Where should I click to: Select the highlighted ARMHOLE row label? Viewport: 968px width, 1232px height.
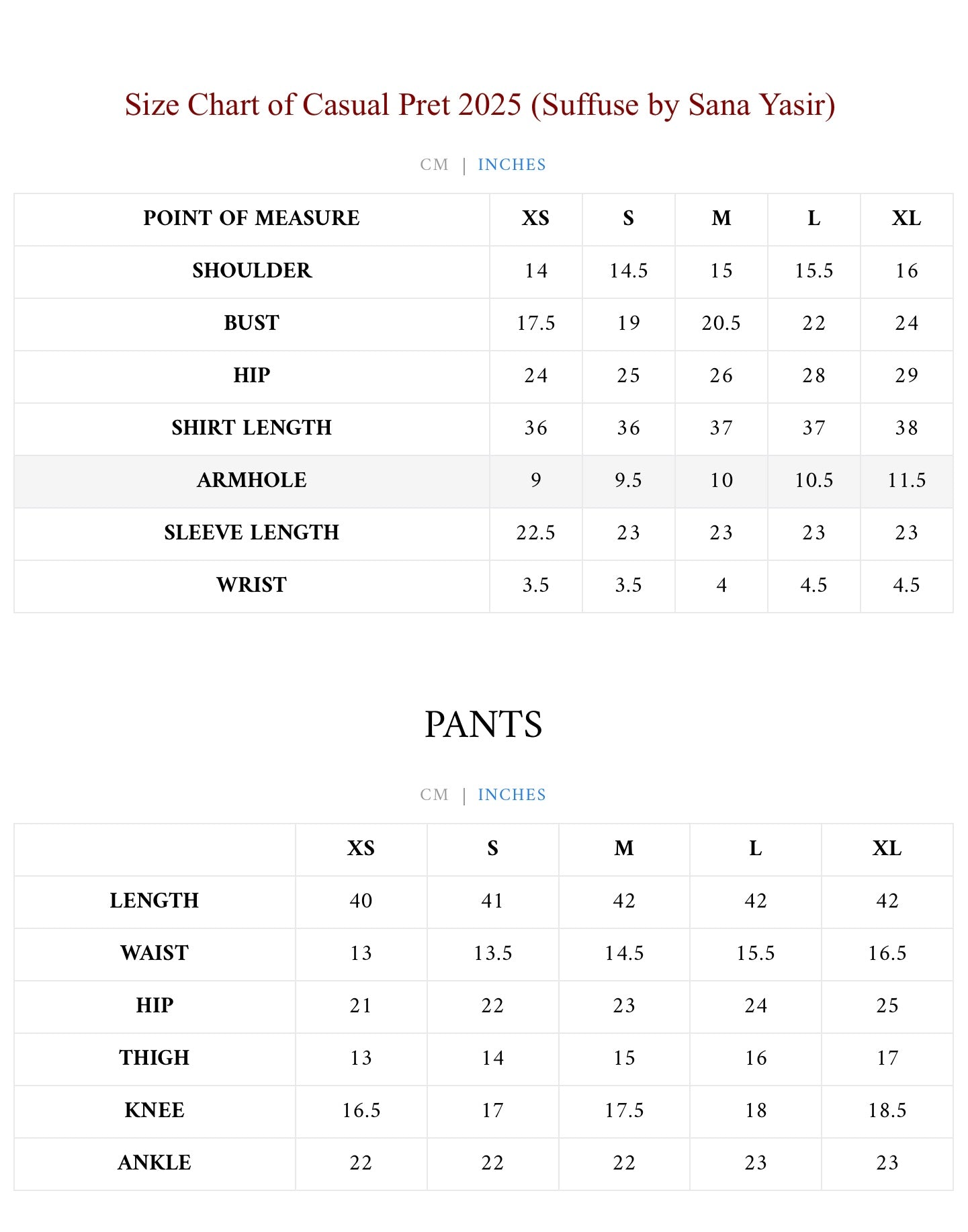pyautogui.click(x=251, y=480)
